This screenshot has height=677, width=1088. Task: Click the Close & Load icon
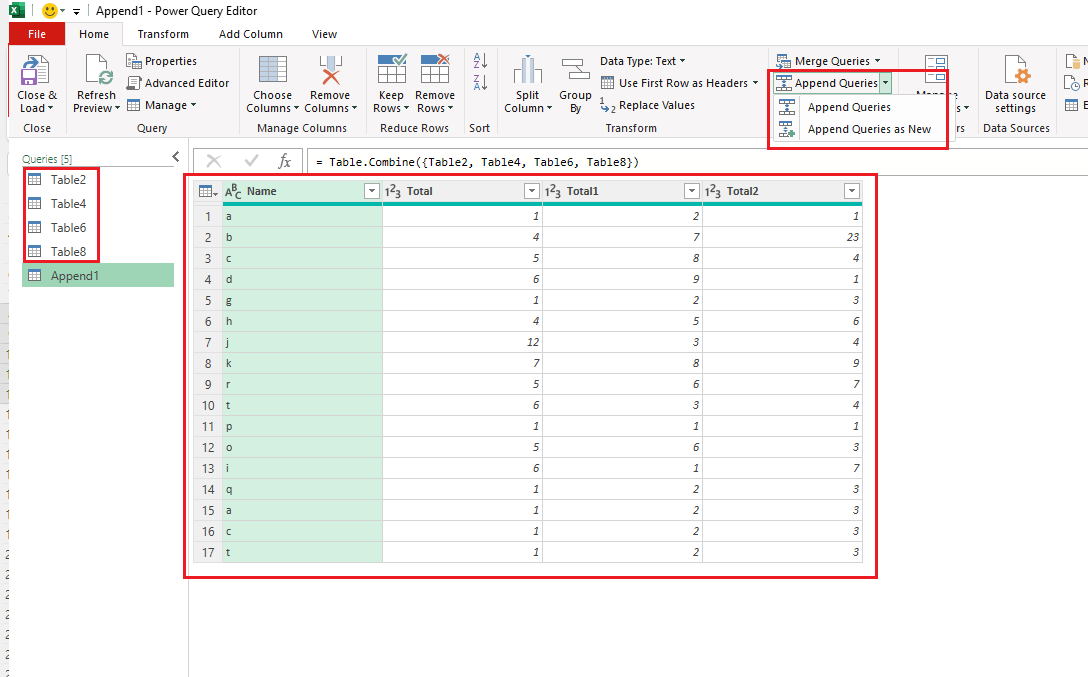[x=35, y=70]
